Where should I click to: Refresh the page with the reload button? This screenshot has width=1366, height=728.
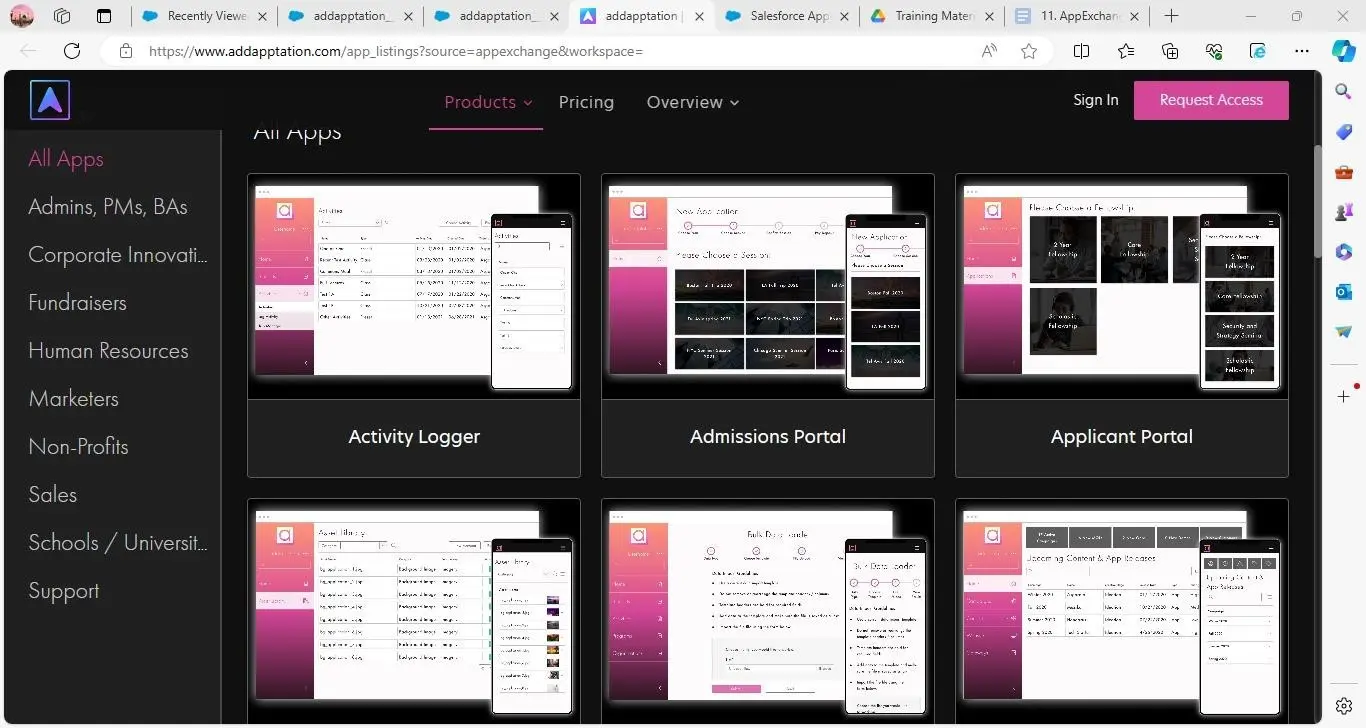pyautogui.click(x=72, y=51)
